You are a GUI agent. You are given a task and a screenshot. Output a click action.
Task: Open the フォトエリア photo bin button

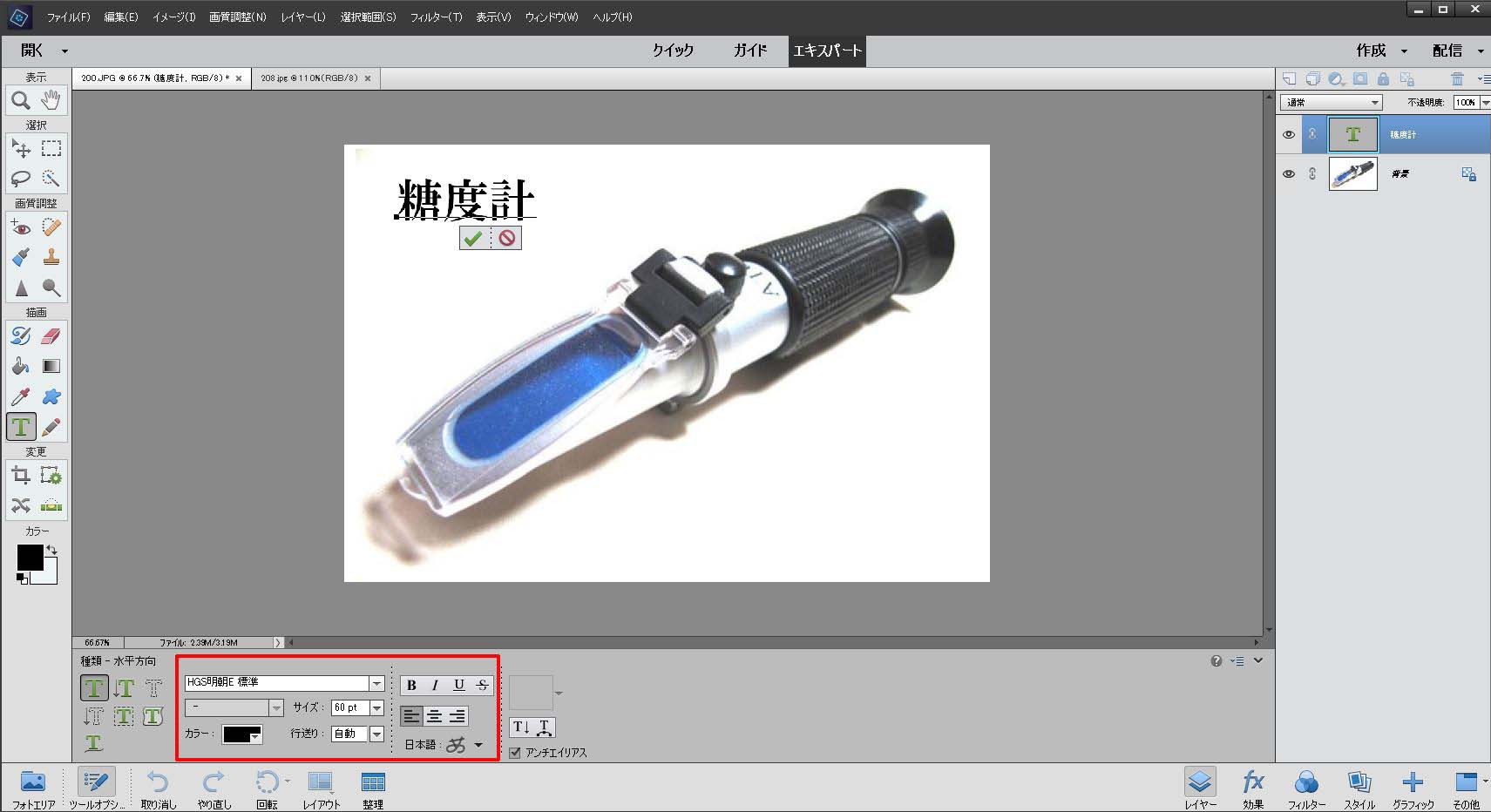[33, 788]
